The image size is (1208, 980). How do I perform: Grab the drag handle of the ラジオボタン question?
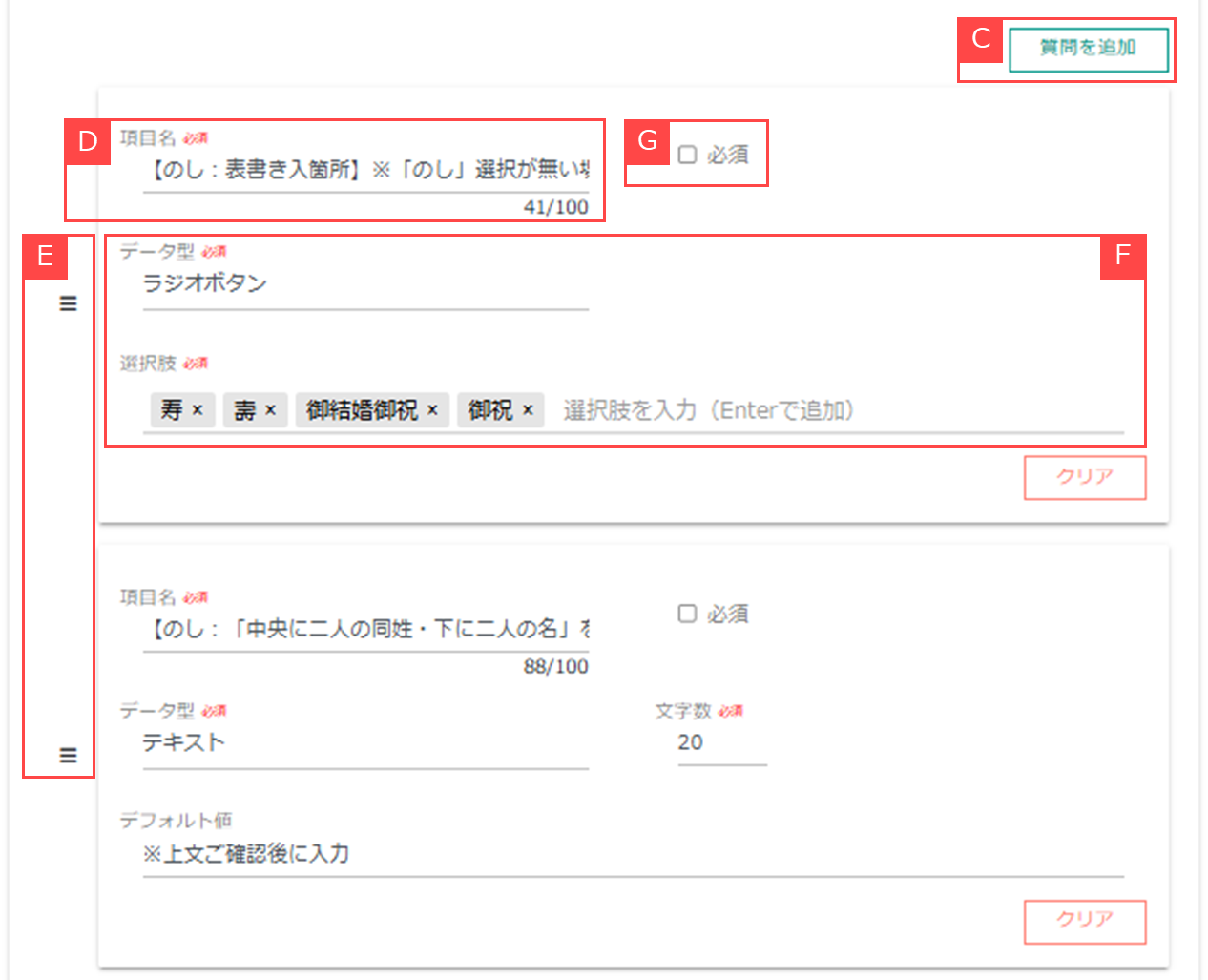click(x=68, y=303)
